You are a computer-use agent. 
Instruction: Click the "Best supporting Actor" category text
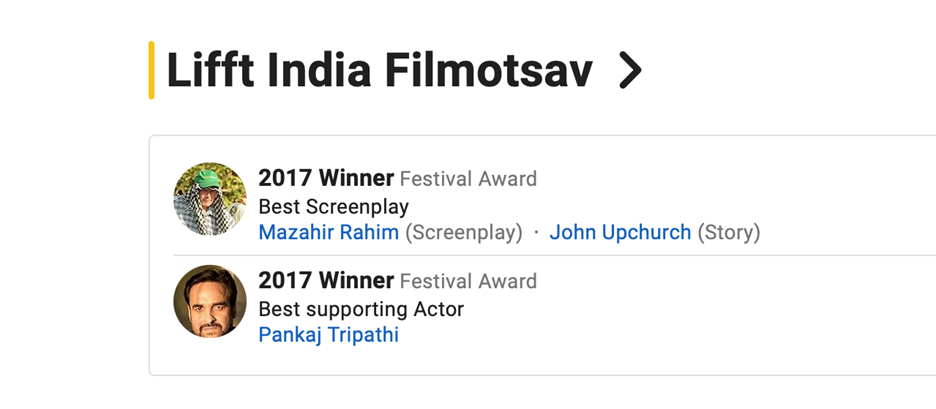pyautogui.click(x=361, y=309)
